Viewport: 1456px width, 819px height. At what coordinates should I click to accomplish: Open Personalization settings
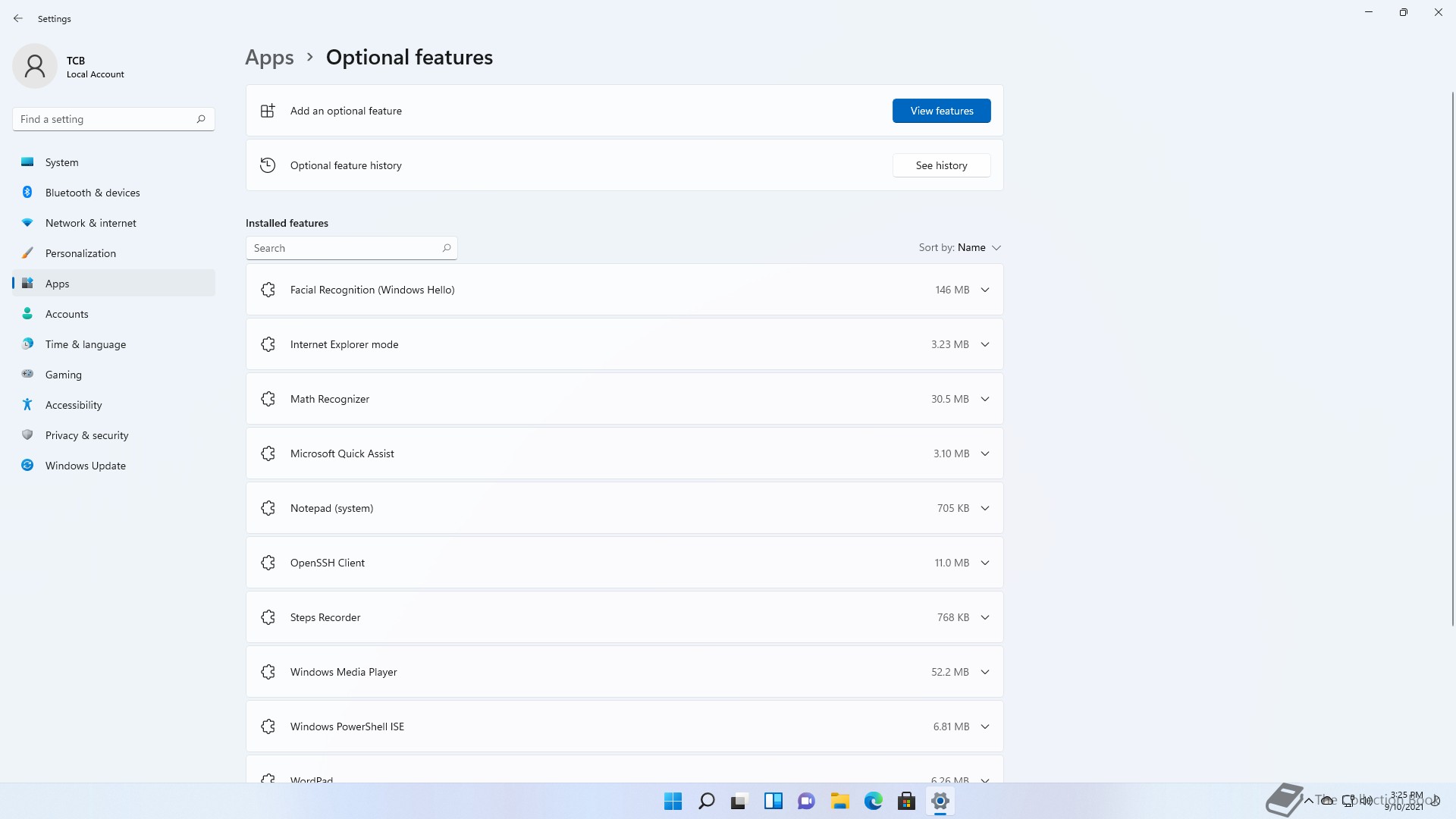coord(114,253)
